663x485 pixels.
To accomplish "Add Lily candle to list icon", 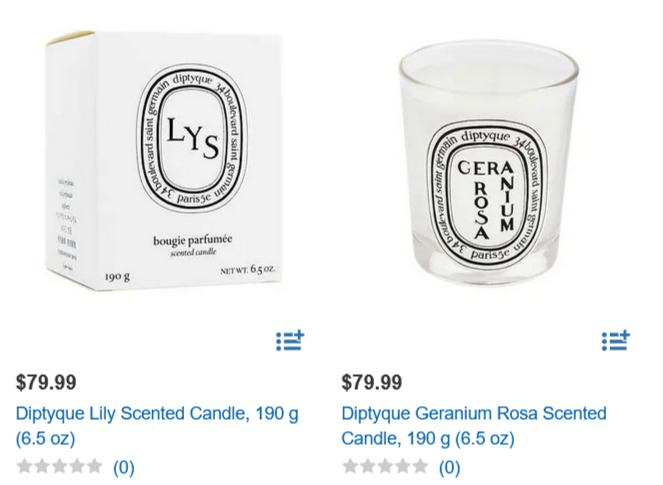I will tap(290, 340).
